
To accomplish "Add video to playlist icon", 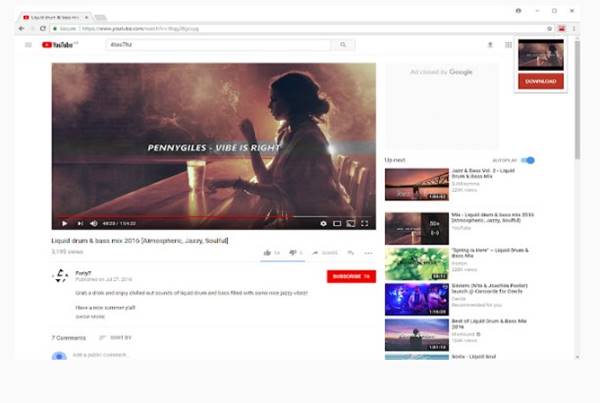I will tap(351, 253).
